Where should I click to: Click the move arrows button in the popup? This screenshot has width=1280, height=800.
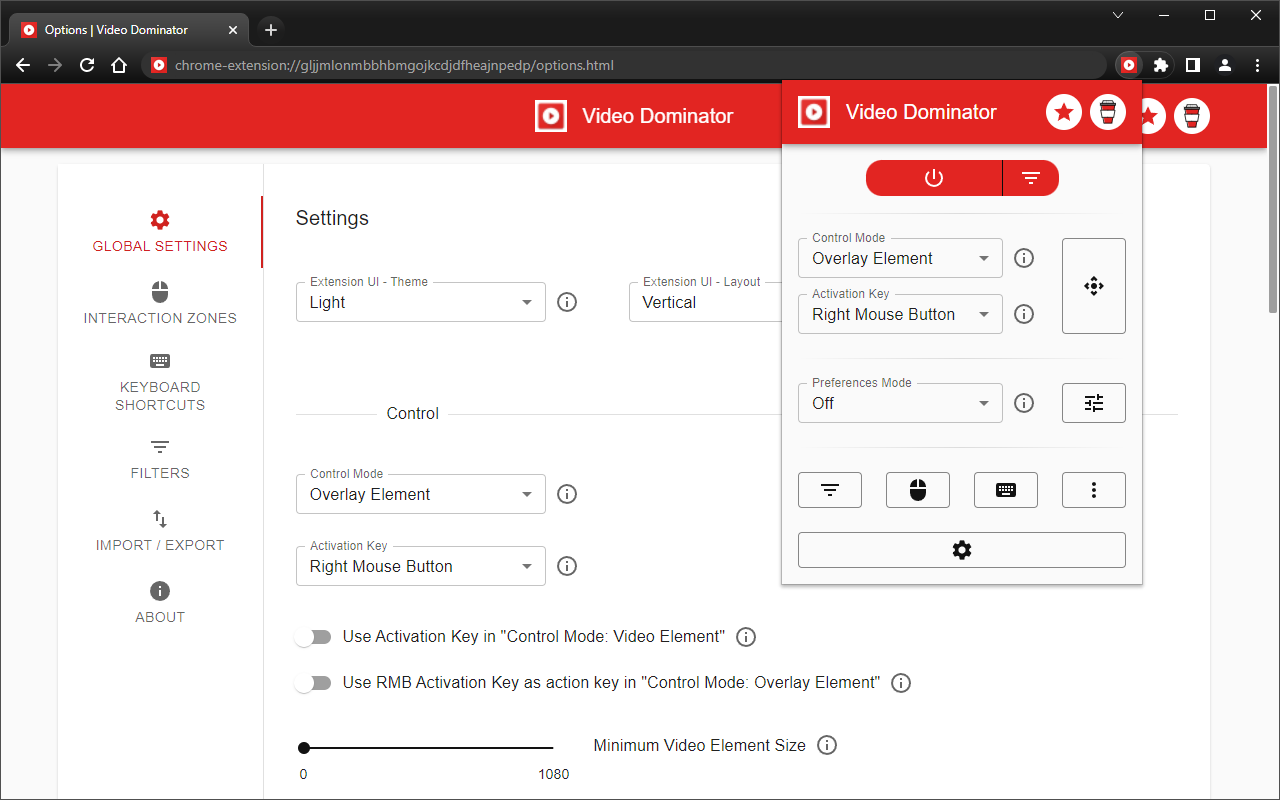click(1094, 286)
